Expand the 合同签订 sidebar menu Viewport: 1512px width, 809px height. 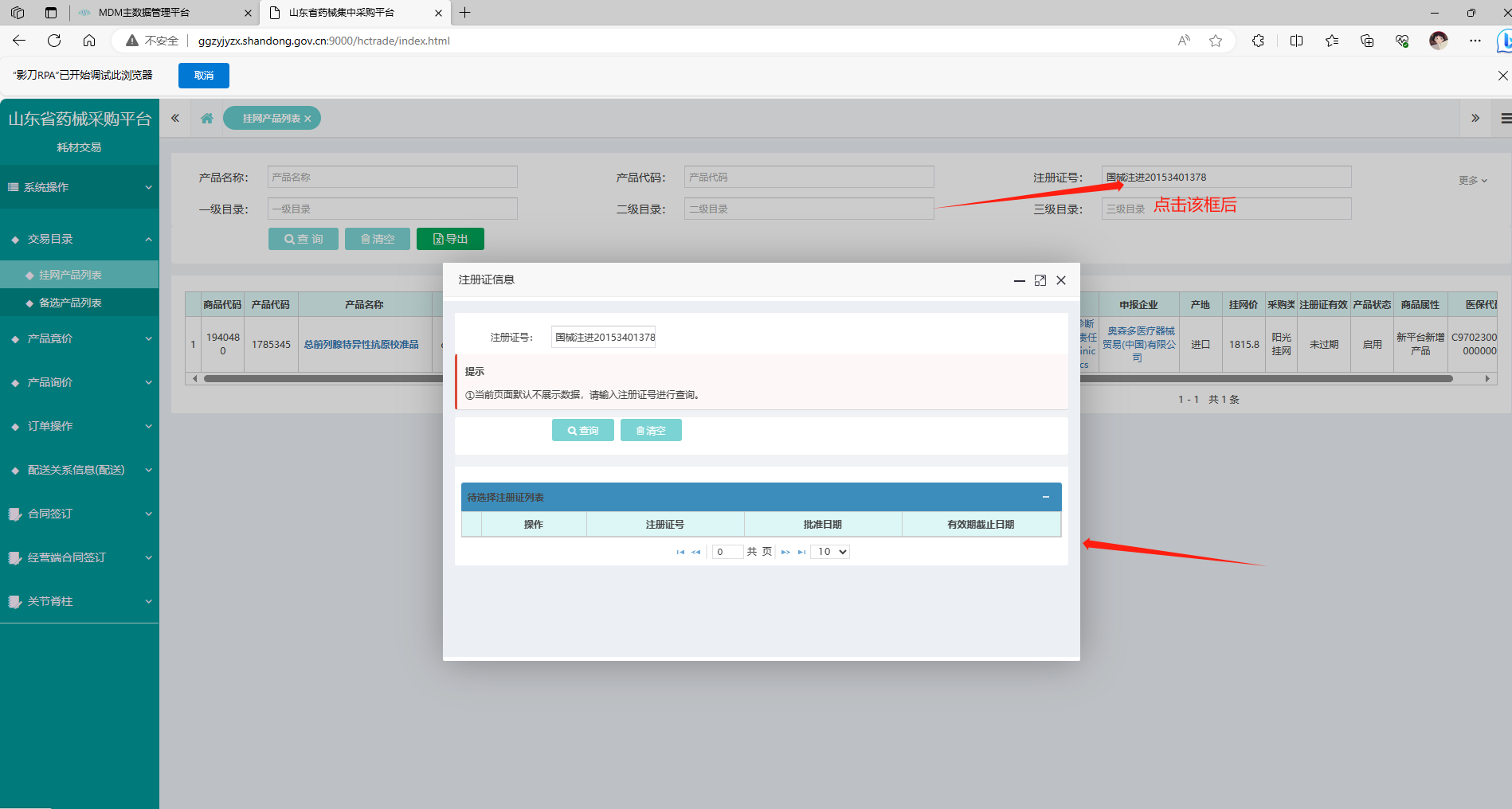pyautogui.click(x=80, y=514)
